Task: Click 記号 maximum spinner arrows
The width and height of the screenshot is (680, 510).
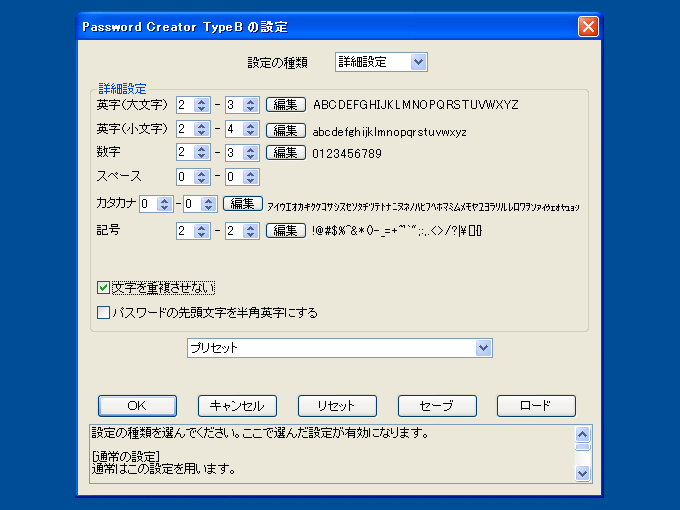Action: pos(251,231)
